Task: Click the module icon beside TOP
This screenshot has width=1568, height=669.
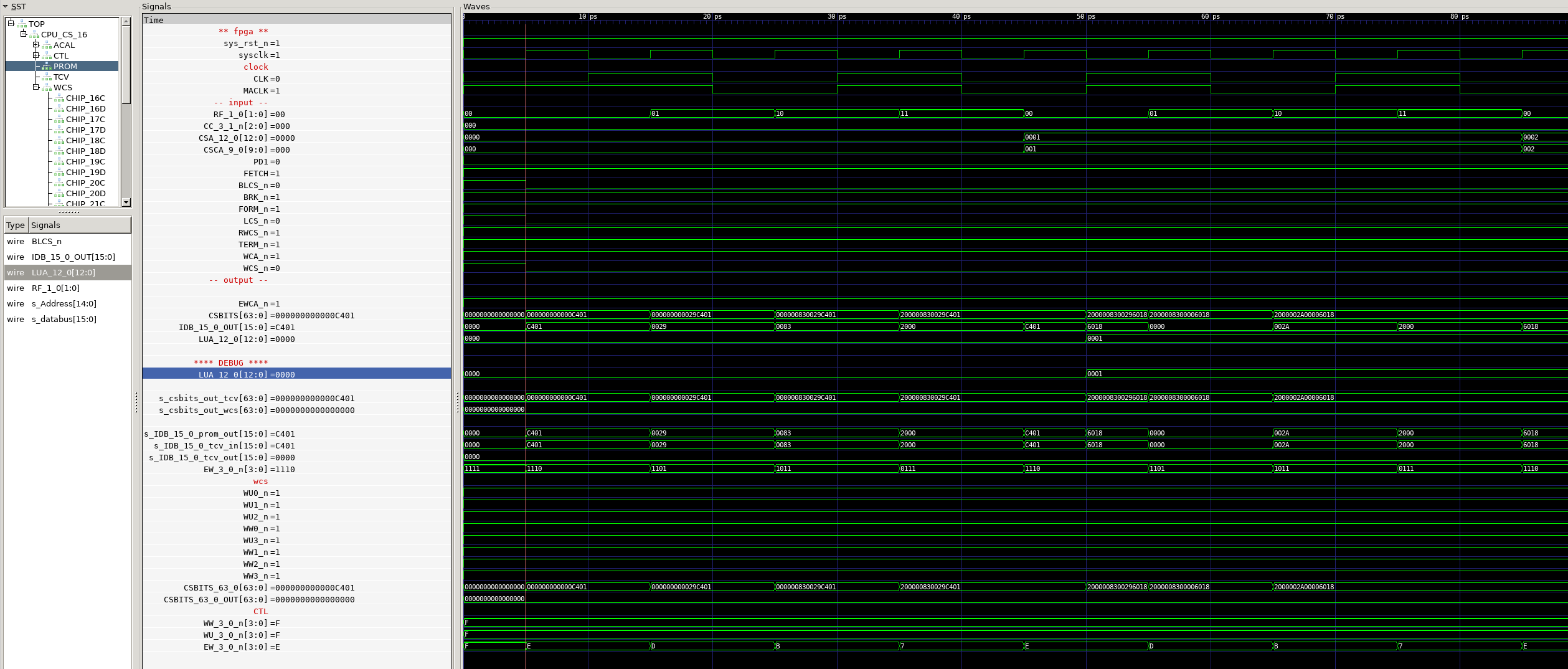Action: (x=22, y=24)
